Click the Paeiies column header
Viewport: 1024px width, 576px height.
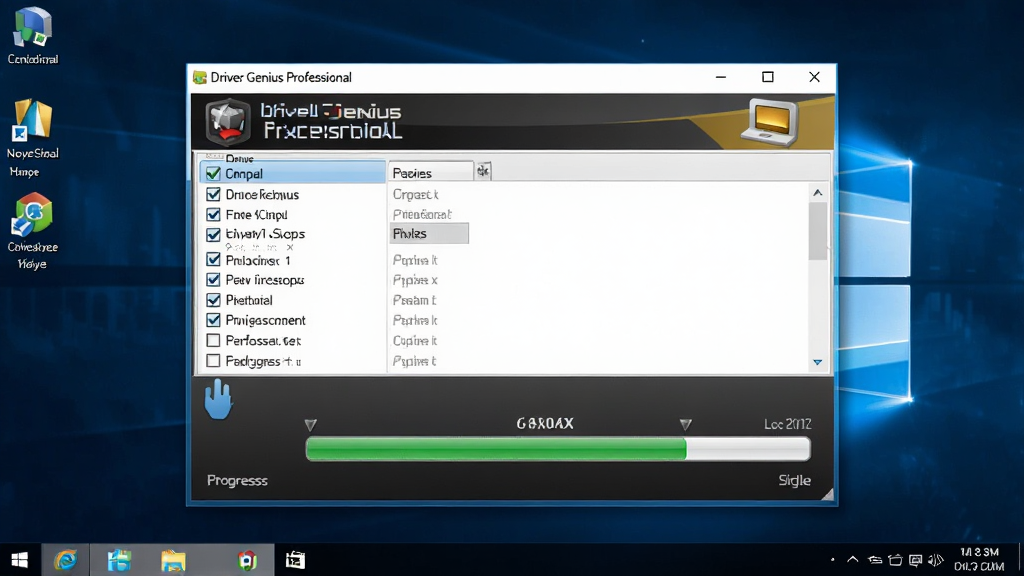coord(430,172)
